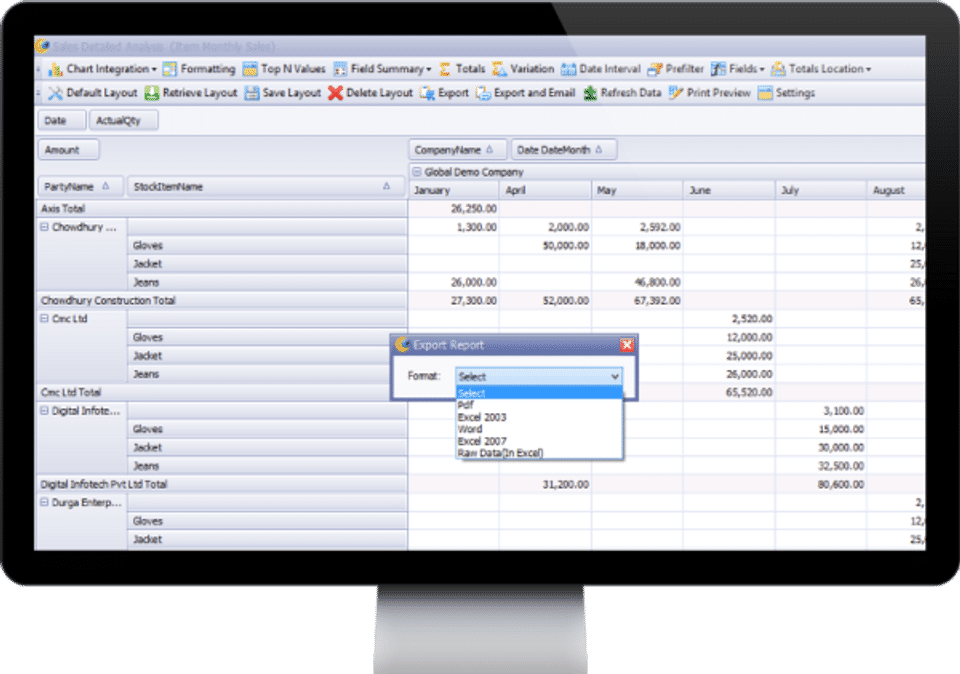Sort by Date DateMonth field header
Screen dimensions: 960x674
point(564,150)
